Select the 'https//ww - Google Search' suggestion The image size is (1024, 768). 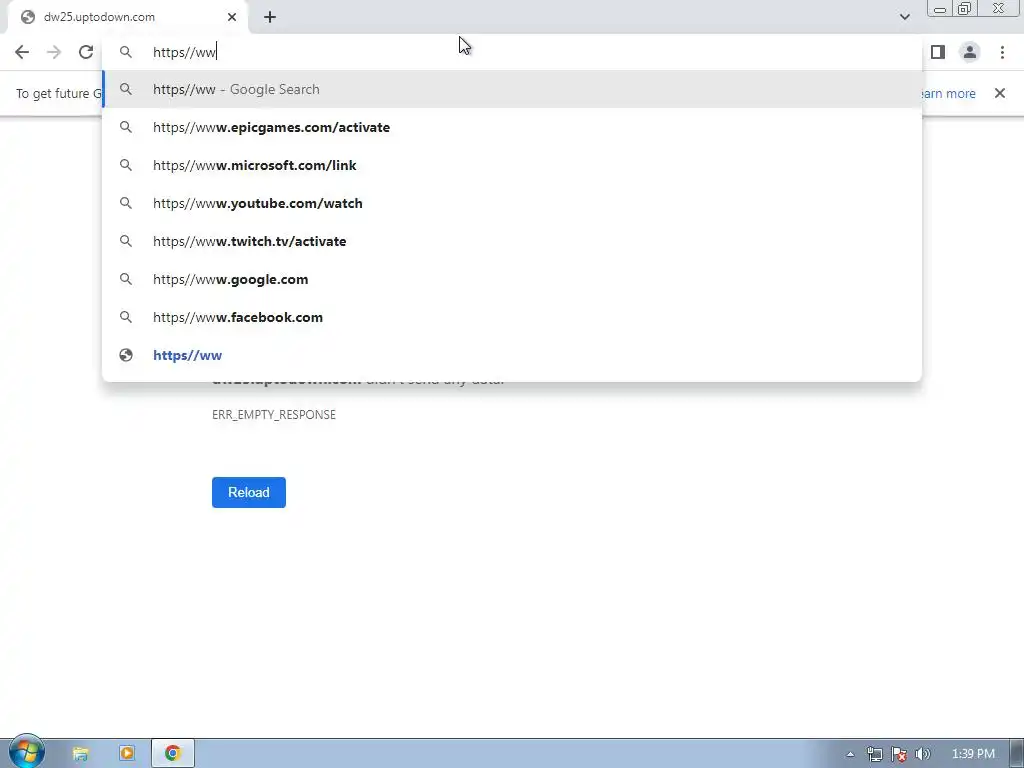[x=512, y=89]
